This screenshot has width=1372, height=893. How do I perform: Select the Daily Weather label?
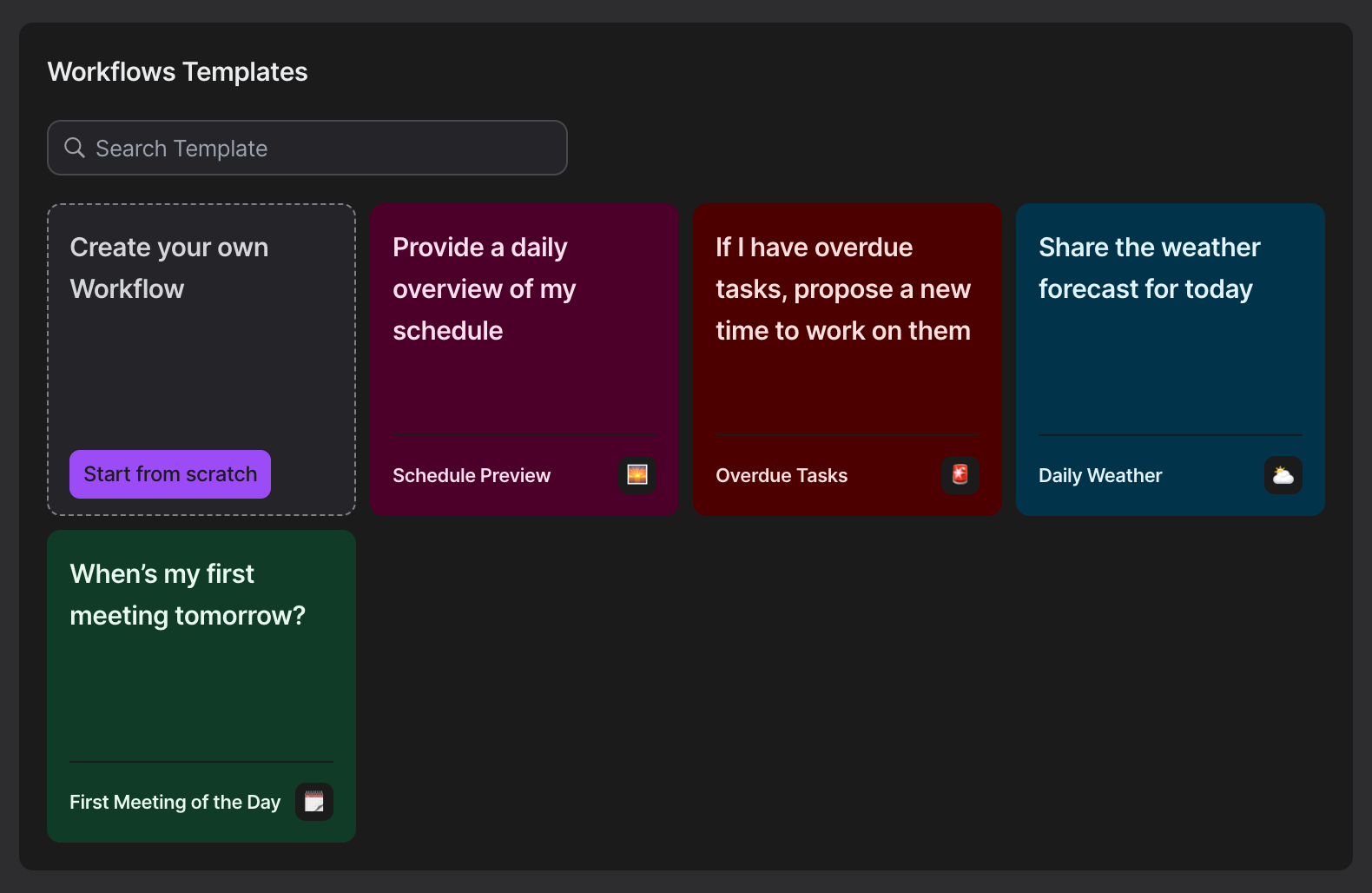[x=1100, y=475]
